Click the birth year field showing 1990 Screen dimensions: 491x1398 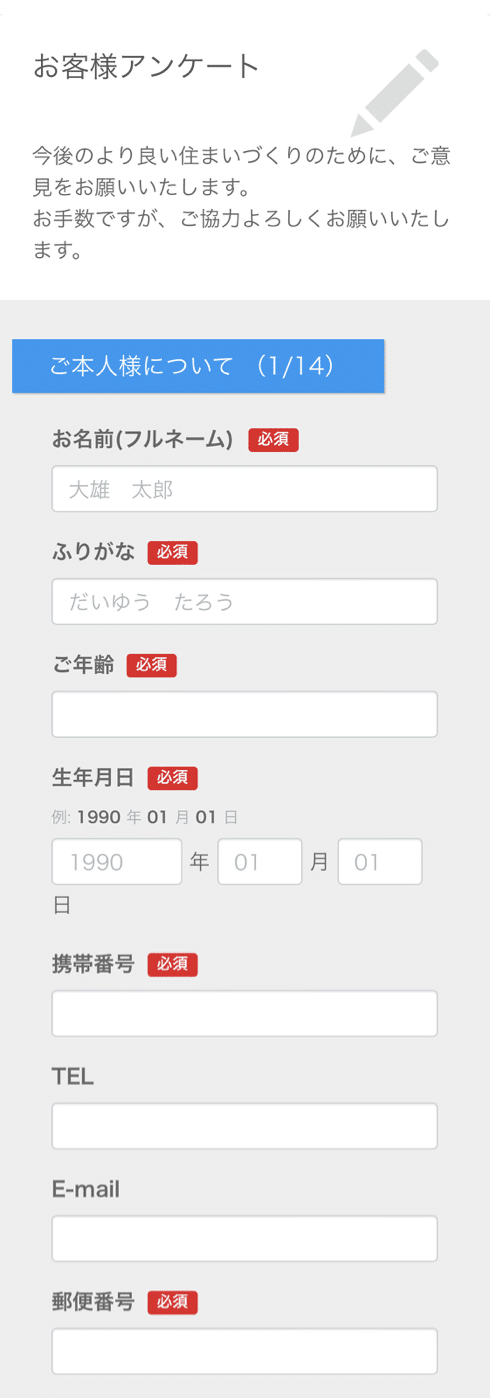pos(117,862)
